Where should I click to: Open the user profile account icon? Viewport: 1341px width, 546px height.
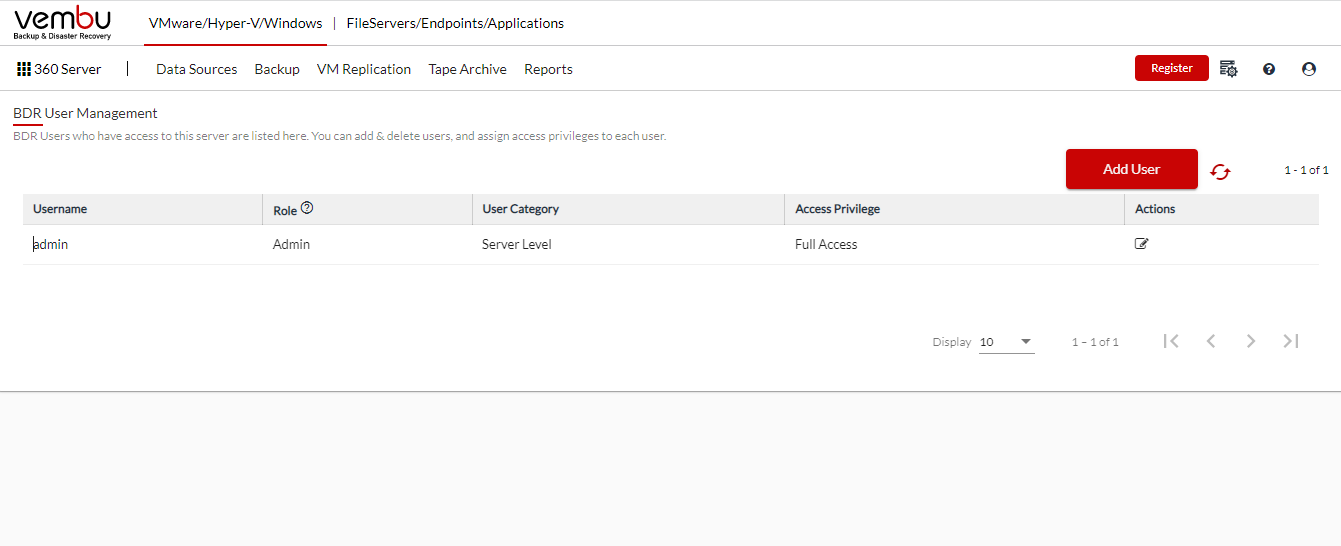[x=1309, y=69]
